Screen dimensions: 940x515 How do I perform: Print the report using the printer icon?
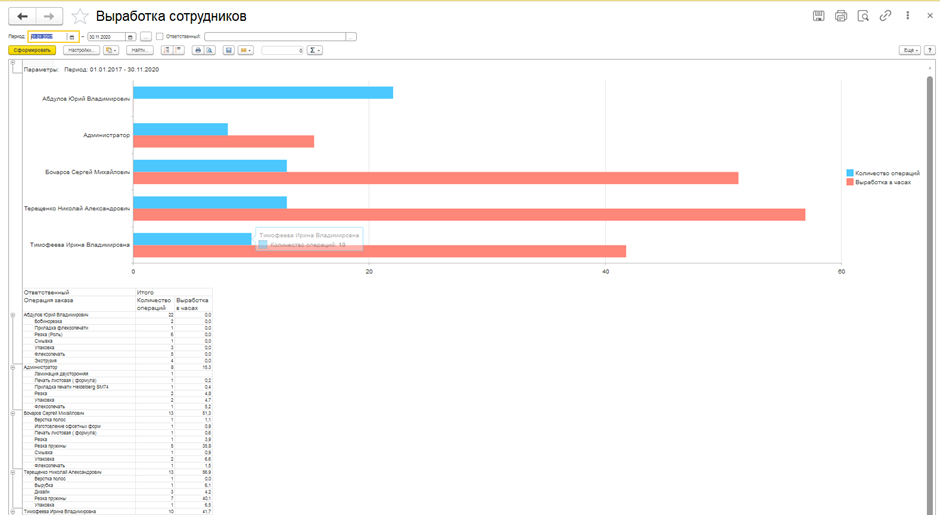pyautogui.click(x=841, y=16)
